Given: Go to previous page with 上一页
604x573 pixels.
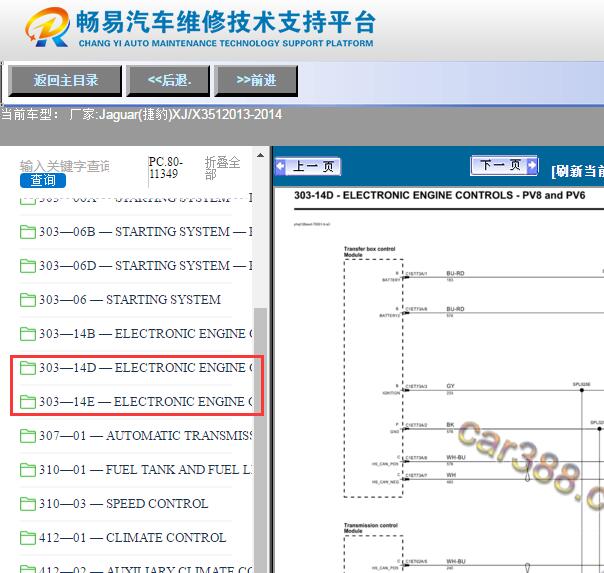Looking at the screenshot, I should pos(308,167).
